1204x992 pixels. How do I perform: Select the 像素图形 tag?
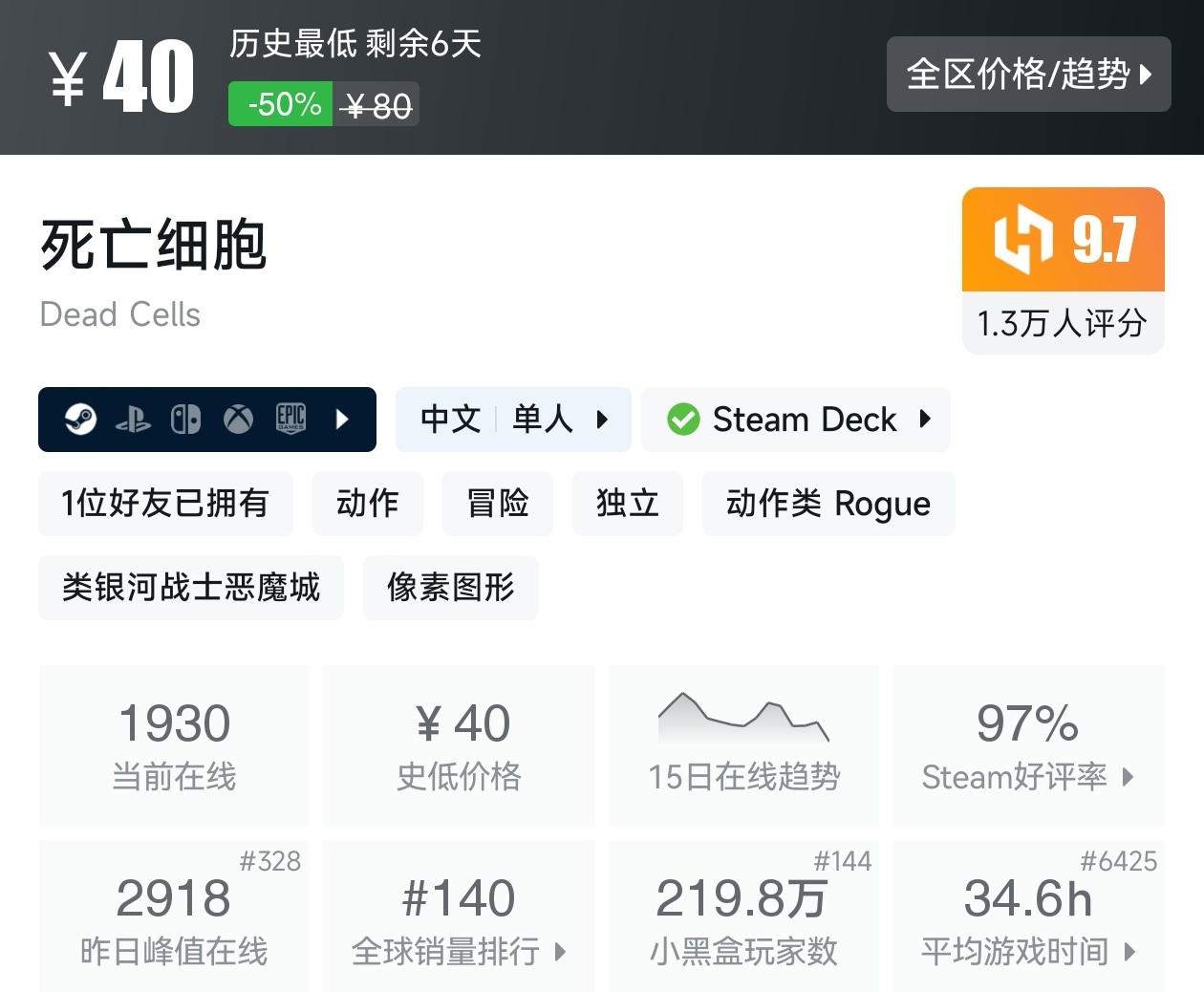450,588
